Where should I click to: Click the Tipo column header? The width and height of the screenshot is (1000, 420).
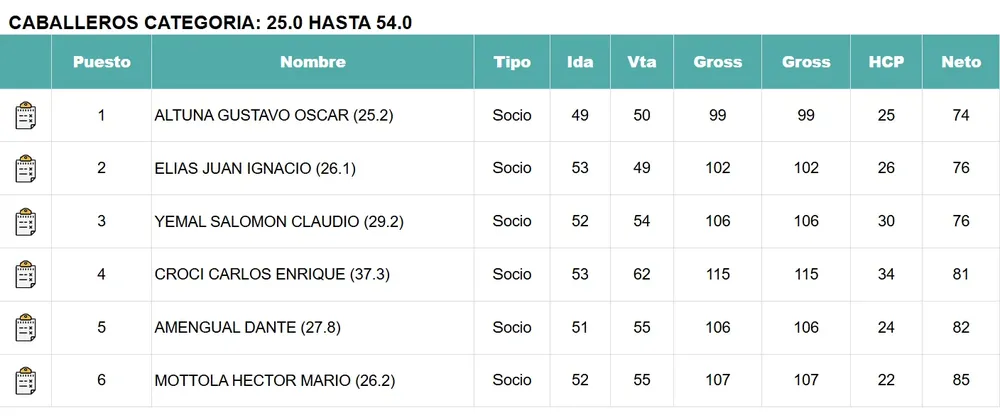point(512,62)
